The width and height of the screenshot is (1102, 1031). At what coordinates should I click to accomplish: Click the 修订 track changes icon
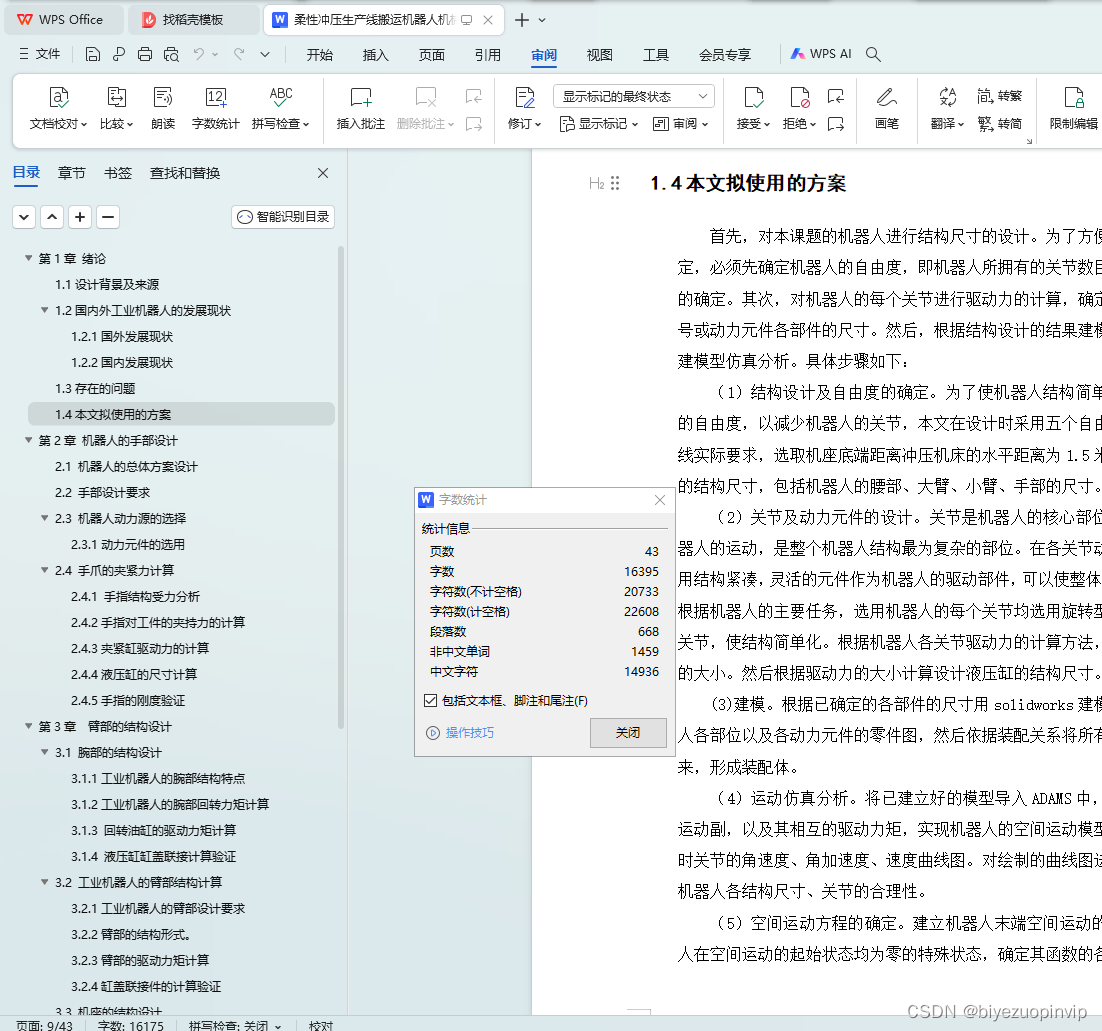[524, 108]
